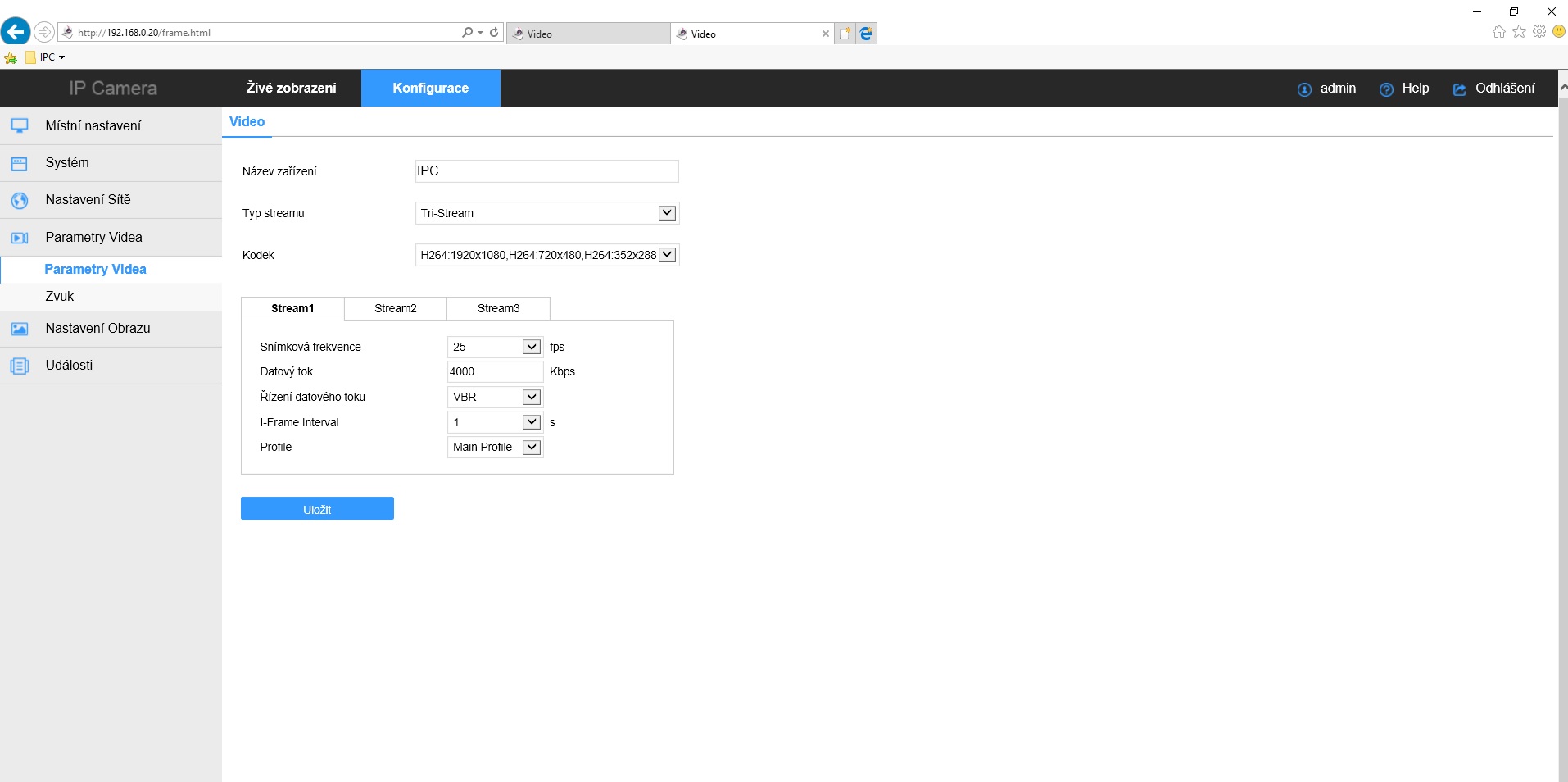Click the Datový tok Kbps input field
1568x782 pixels.
(495, 371)
